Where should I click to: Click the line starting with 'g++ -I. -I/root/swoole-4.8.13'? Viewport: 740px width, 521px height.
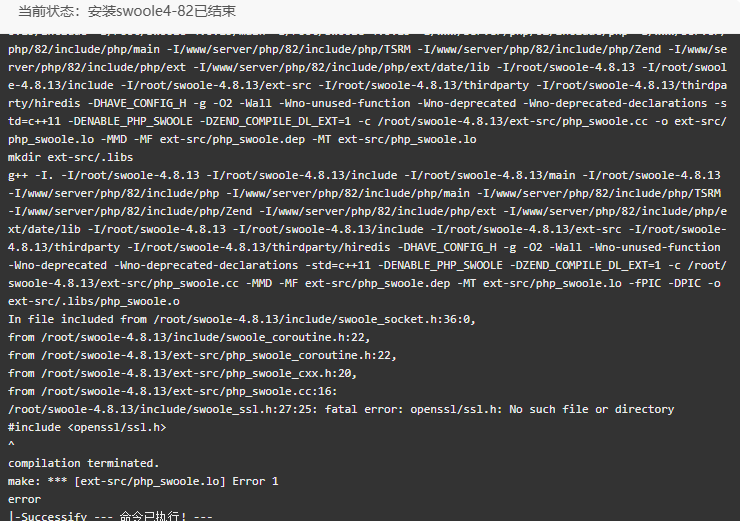pos(364,175)
